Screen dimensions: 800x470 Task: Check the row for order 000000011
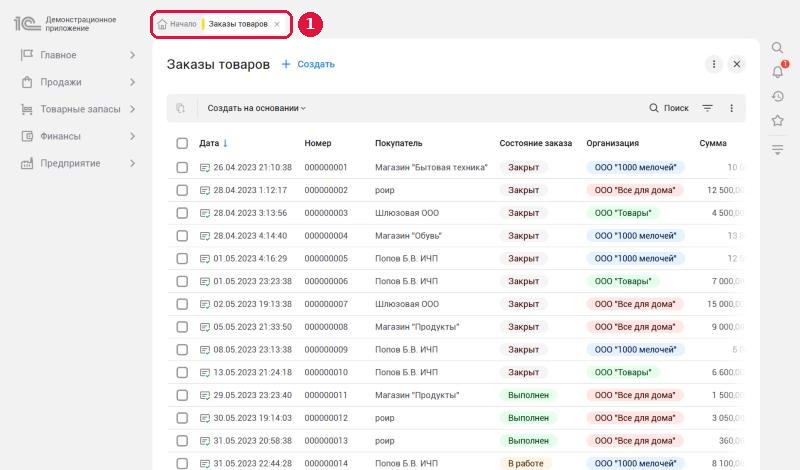pos(182,395)
